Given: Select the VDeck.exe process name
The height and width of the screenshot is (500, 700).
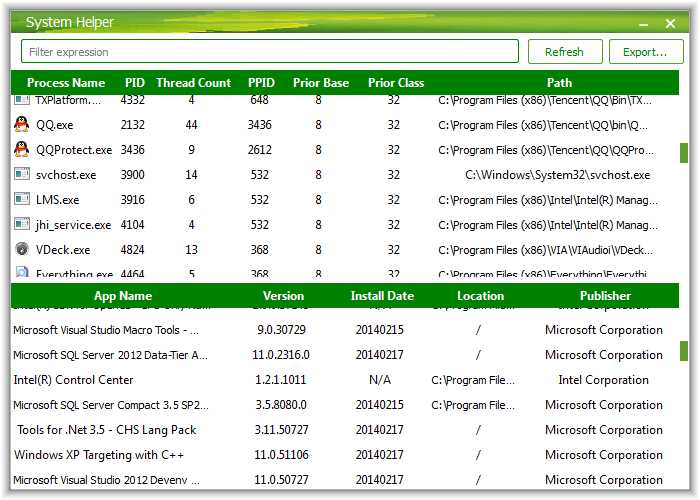Looking at the screenshot, I should (63, 250).
